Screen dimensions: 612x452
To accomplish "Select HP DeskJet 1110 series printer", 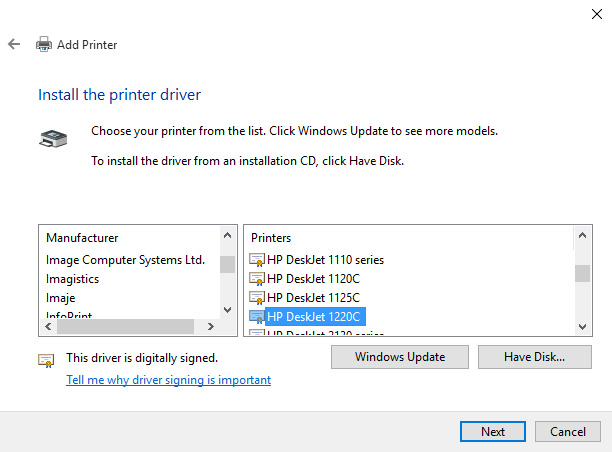I will pyautogui.click(x=326, y=260).
